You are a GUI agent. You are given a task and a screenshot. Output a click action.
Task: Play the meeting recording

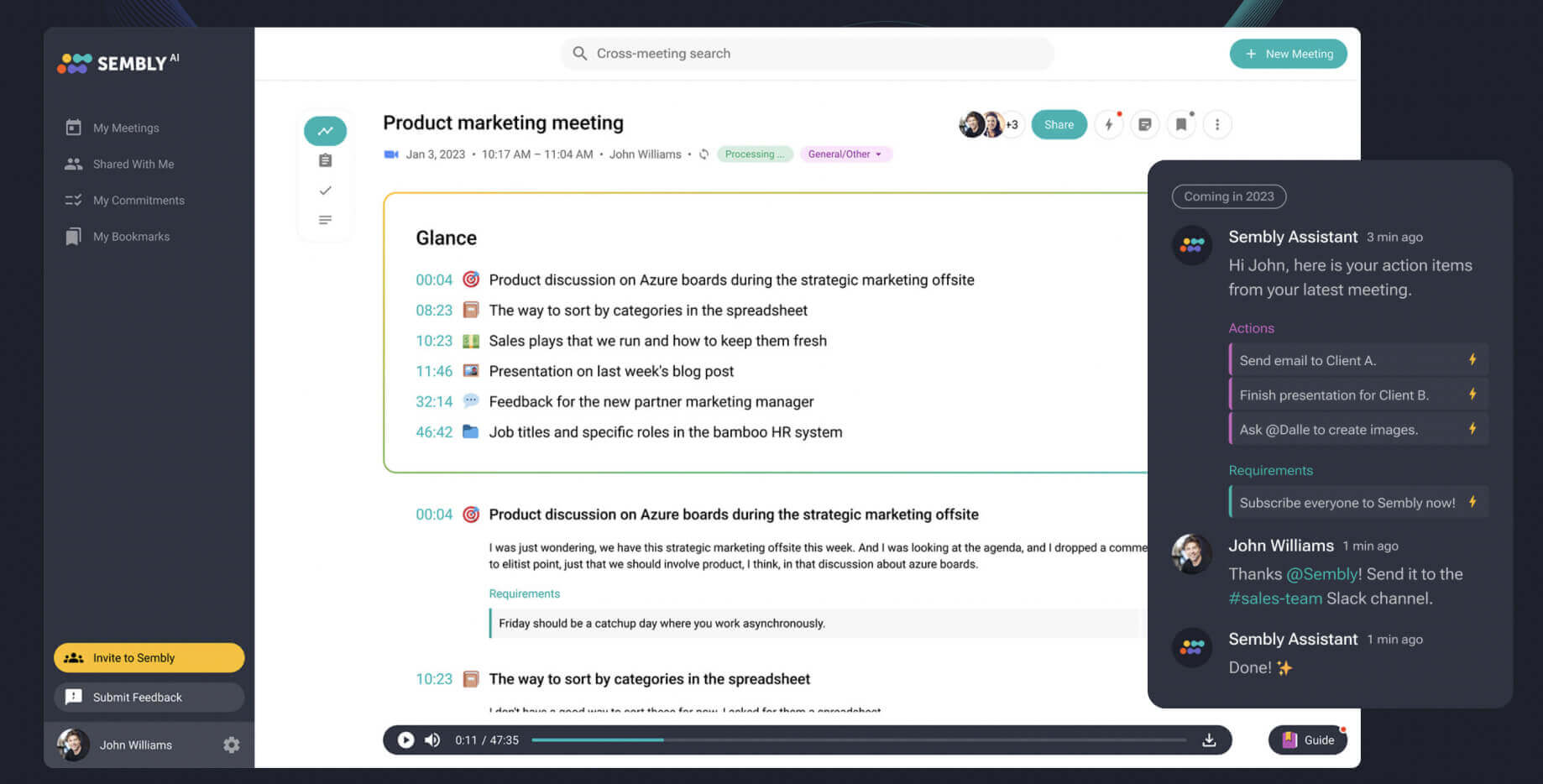click(x=405, y=740)
